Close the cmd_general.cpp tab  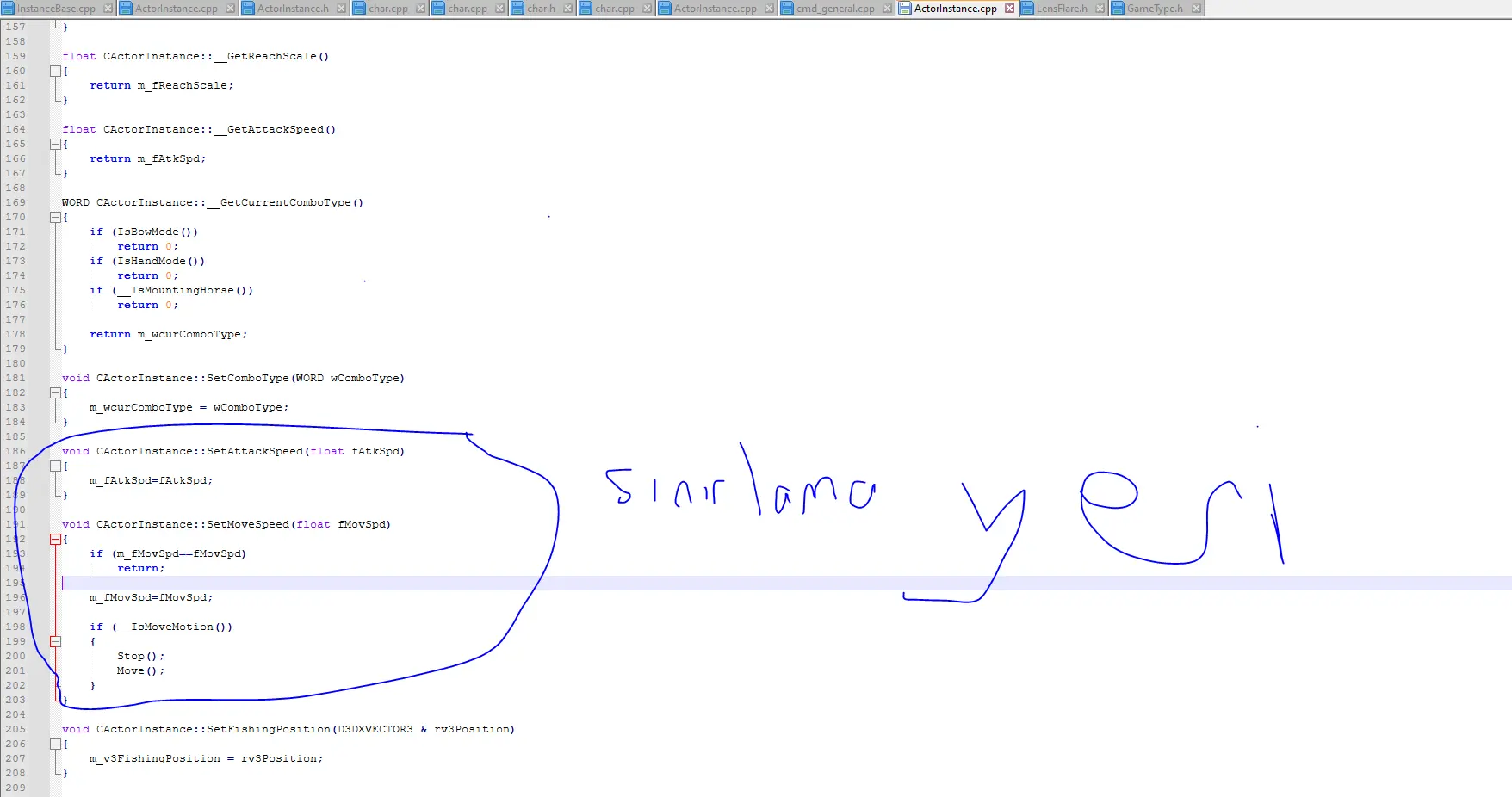[x=887, y=9]
